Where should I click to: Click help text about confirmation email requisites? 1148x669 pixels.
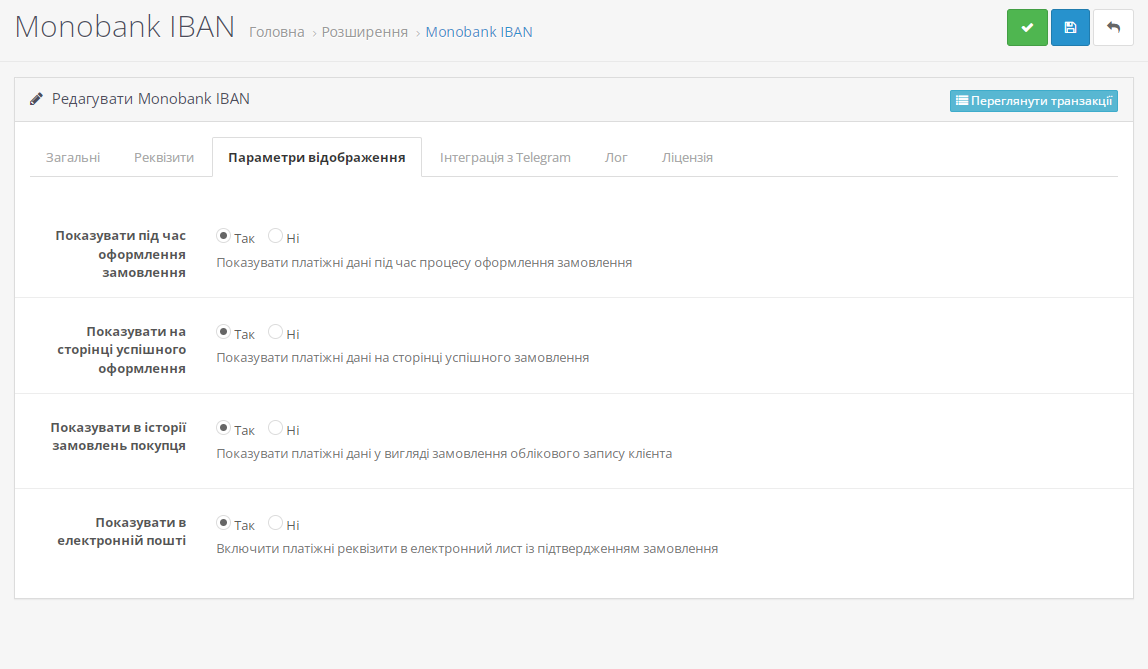point(467,549)
